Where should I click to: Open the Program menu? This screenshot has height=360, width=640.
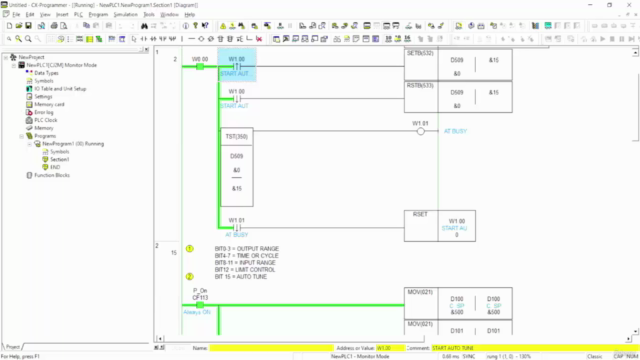click(98, 14)
